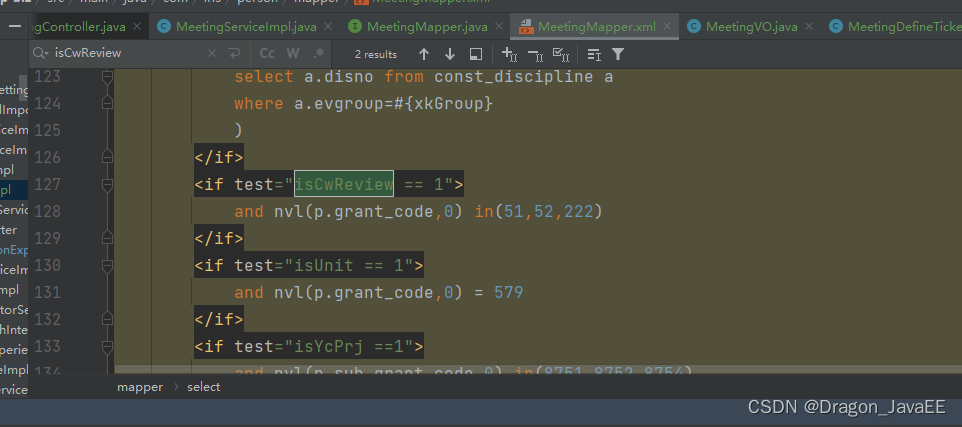962x427 pixels.
Task: Go to next occurrence with down arrow
Action: [450, 54]
